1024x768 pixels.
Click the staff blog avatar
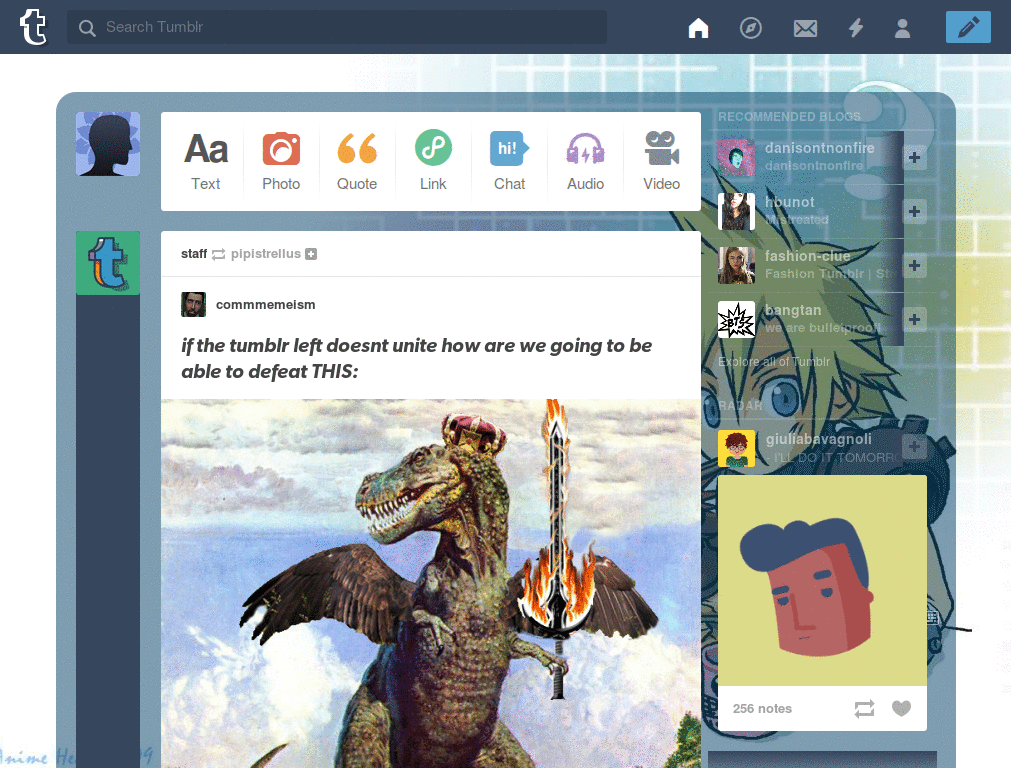[x=108, y=263]
